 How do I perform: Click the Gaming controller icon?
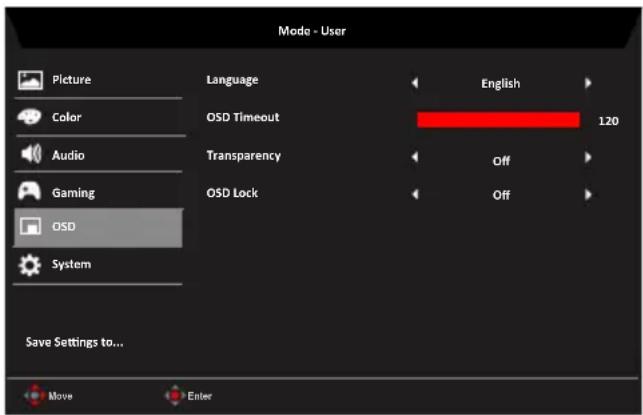click(x=30, y=191)
